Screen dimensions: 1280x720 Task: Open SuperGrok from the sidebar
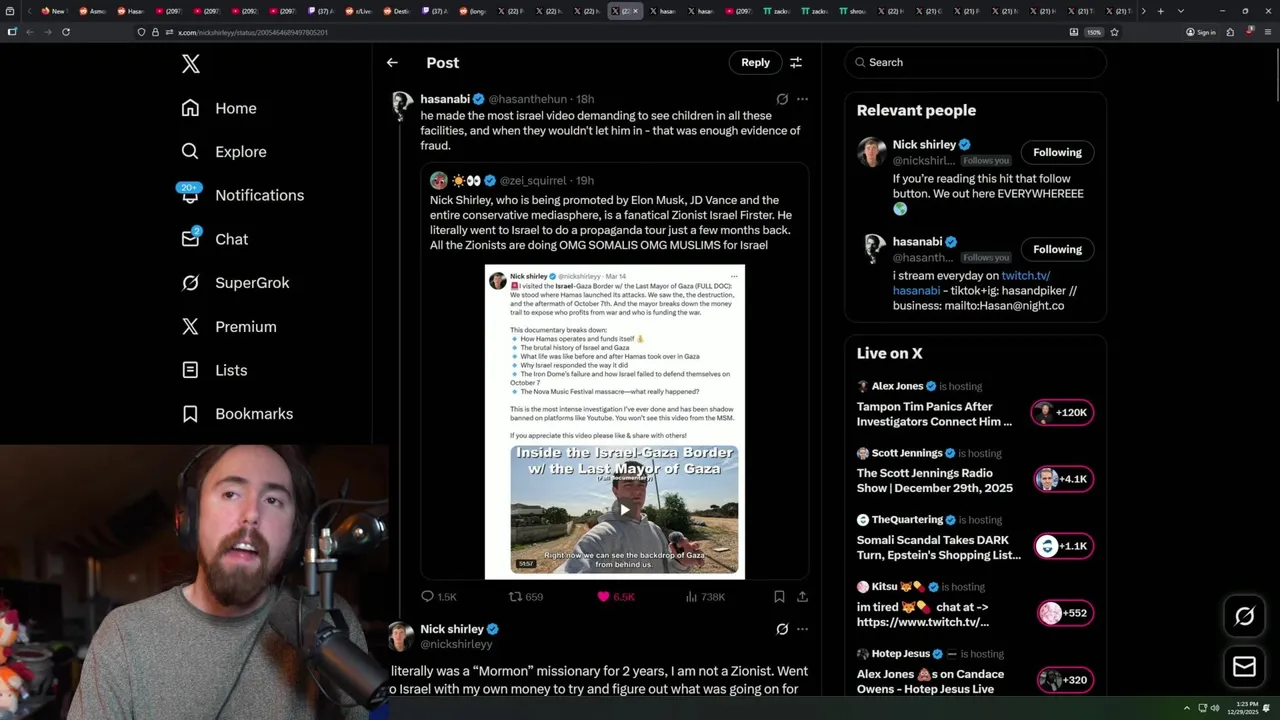(x=235, y=283)
